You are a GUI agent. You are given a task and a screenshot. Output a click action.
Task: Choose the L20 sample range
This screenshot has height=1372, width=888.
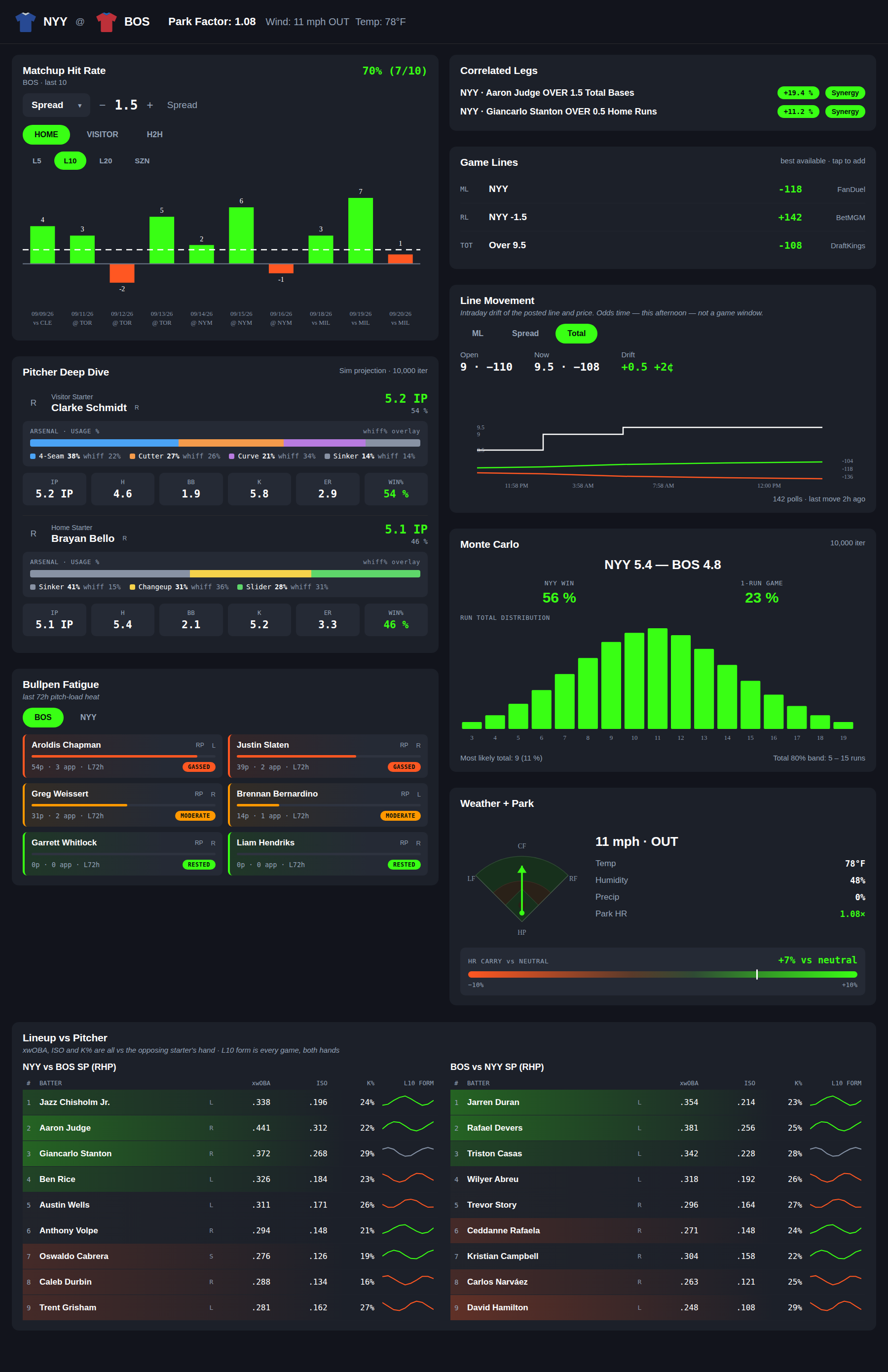point(106,161)
